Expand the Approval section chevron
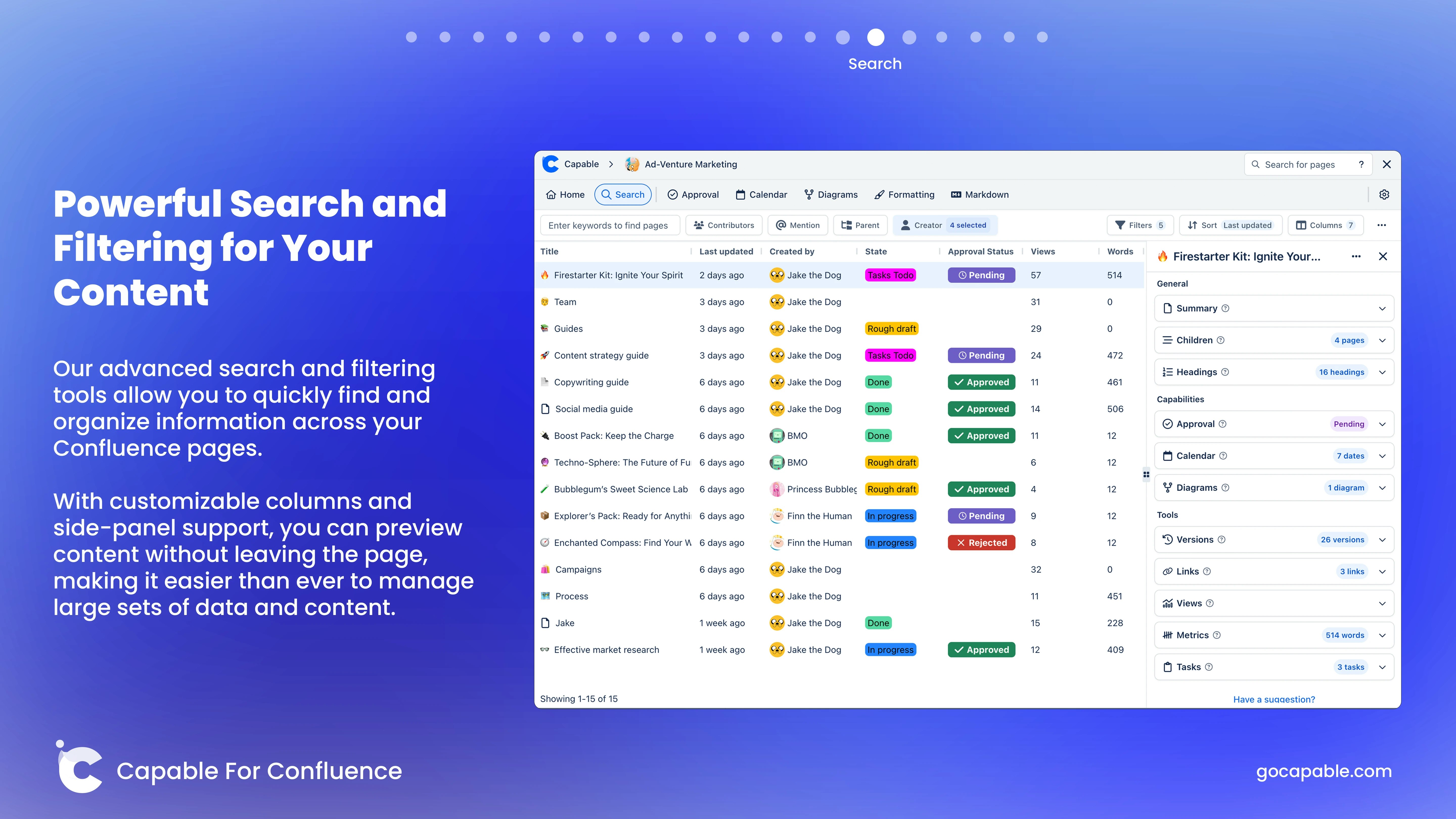This screenshot has height=819, width=1456. (x=1382, y=424)
